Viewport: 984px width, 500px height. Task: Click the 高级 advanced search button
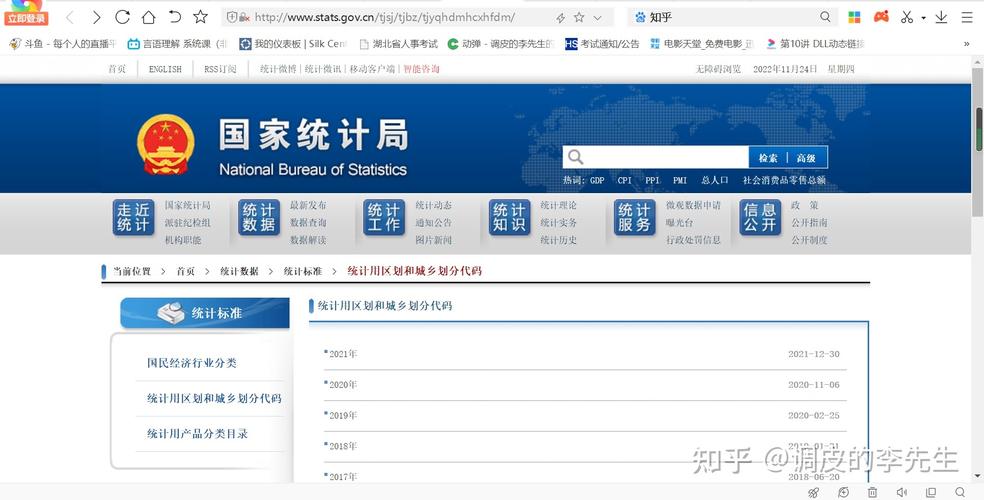(x=806, y=158)
